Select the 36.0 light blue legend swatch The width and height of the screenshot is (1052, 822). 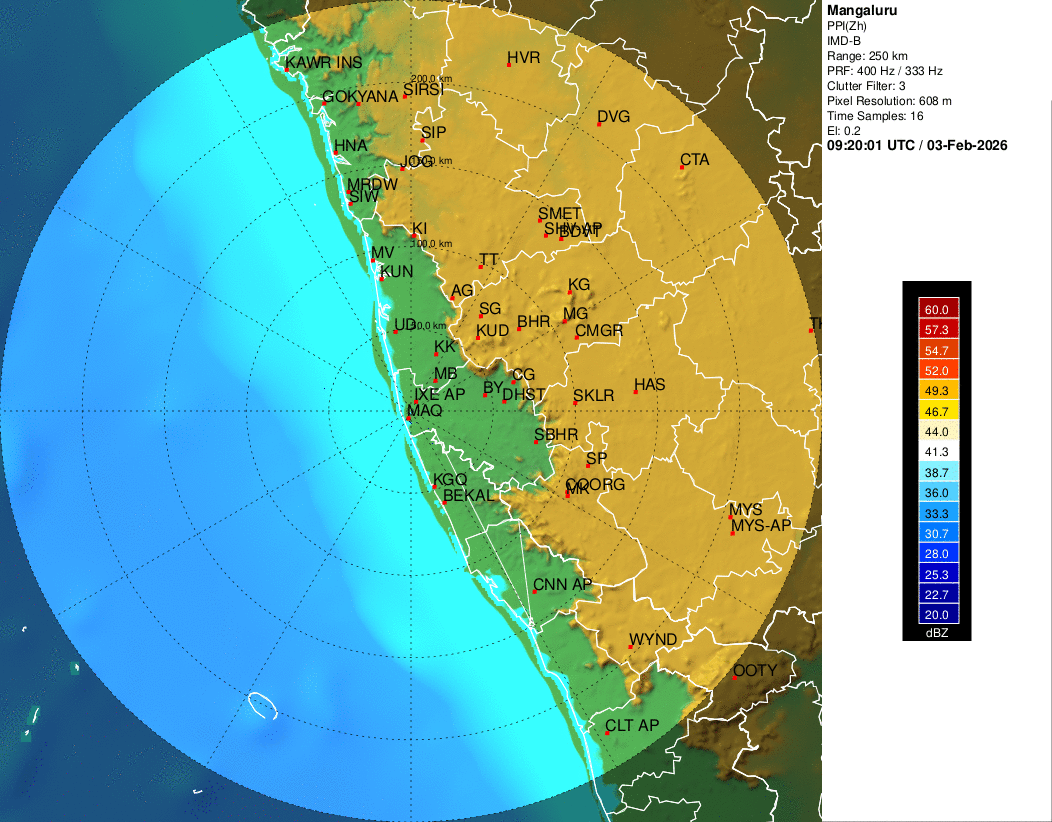pyautogui.click(x=936, y=492)
